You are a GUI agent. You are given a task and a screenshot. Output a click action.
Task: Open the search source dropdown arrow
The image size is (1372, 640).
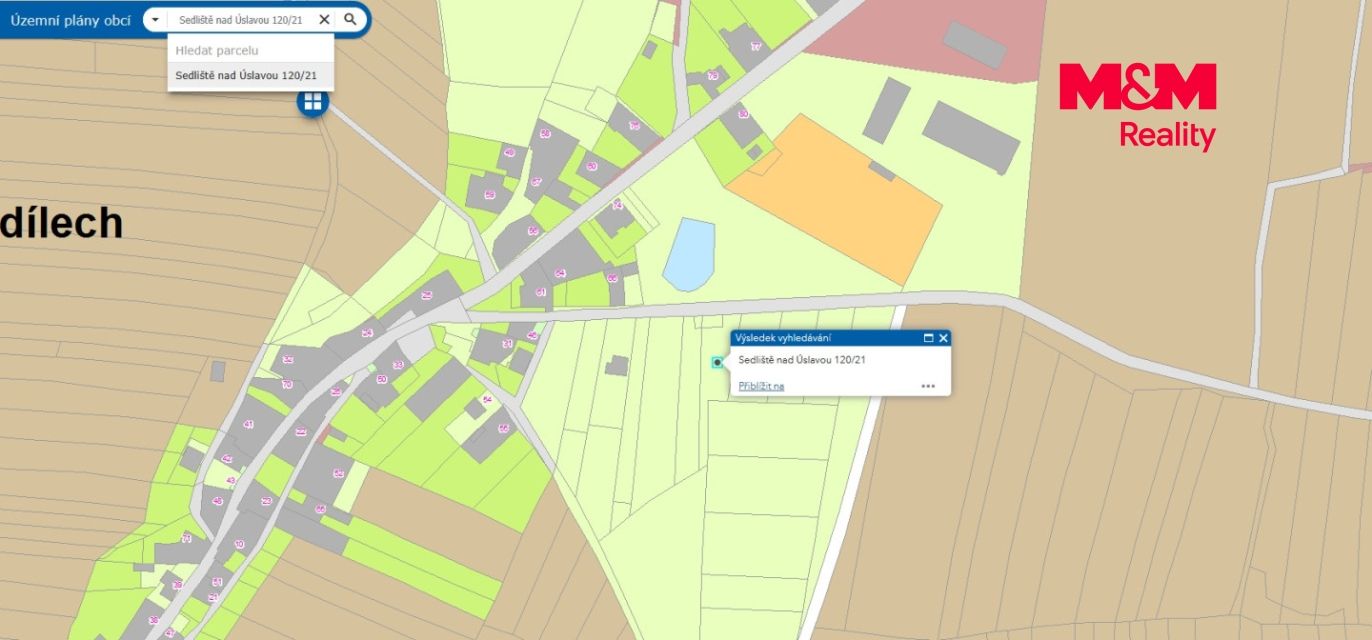[155, 19]
